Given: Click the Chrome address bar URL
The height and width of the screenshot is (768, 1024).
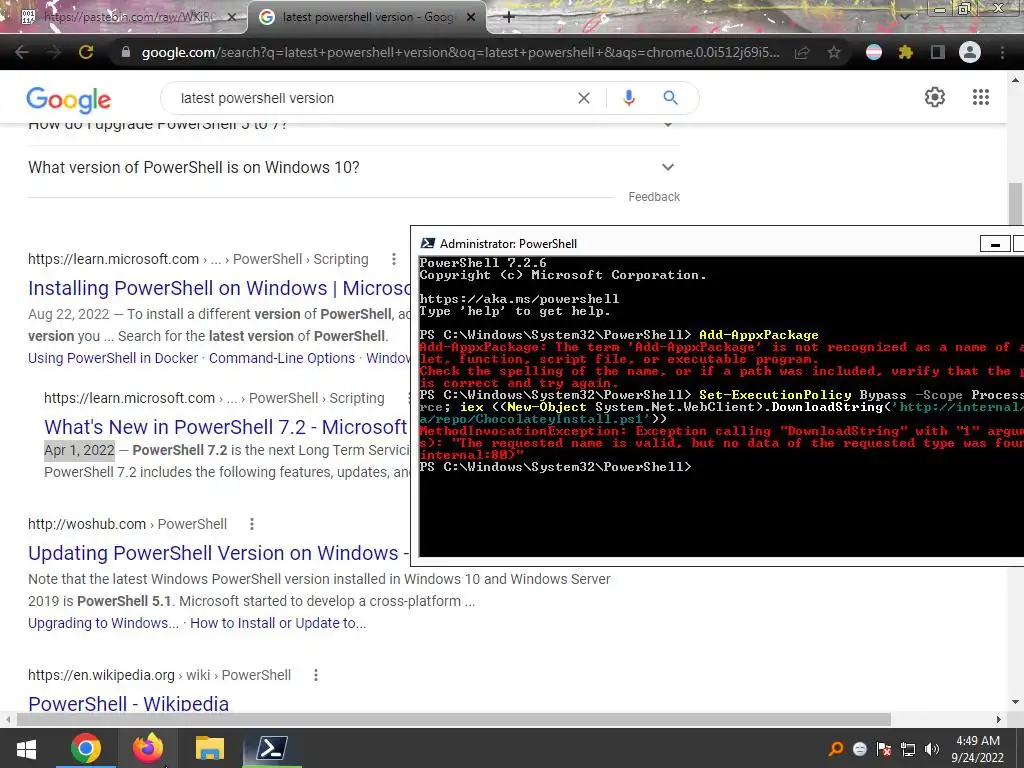Looking at the screenshot, I should [x=460, y=52].
